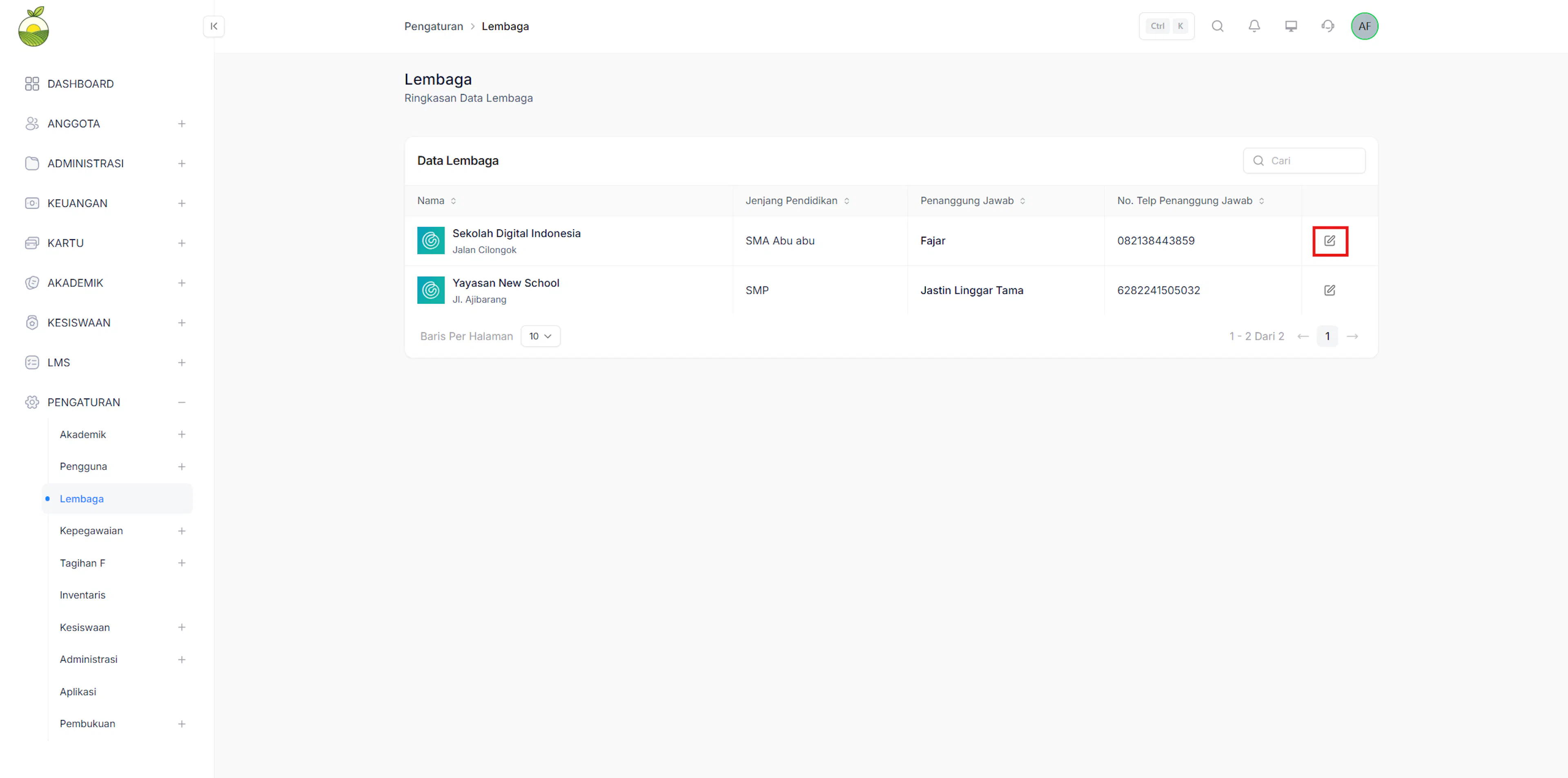The height and width of the screenshot is (778, 1568).
Task: Click Jastin Linggar Tama cell
Action: pos(971,290)
